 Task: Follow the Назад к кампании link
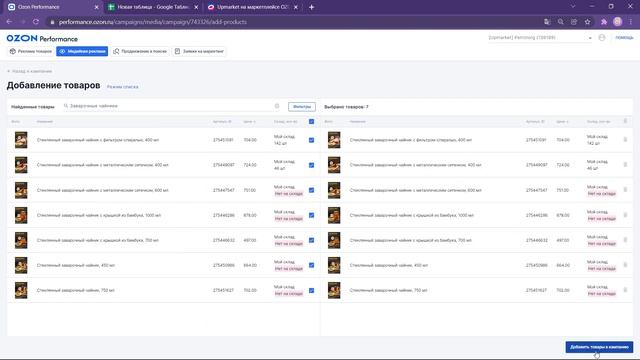[x=30, y=71]
